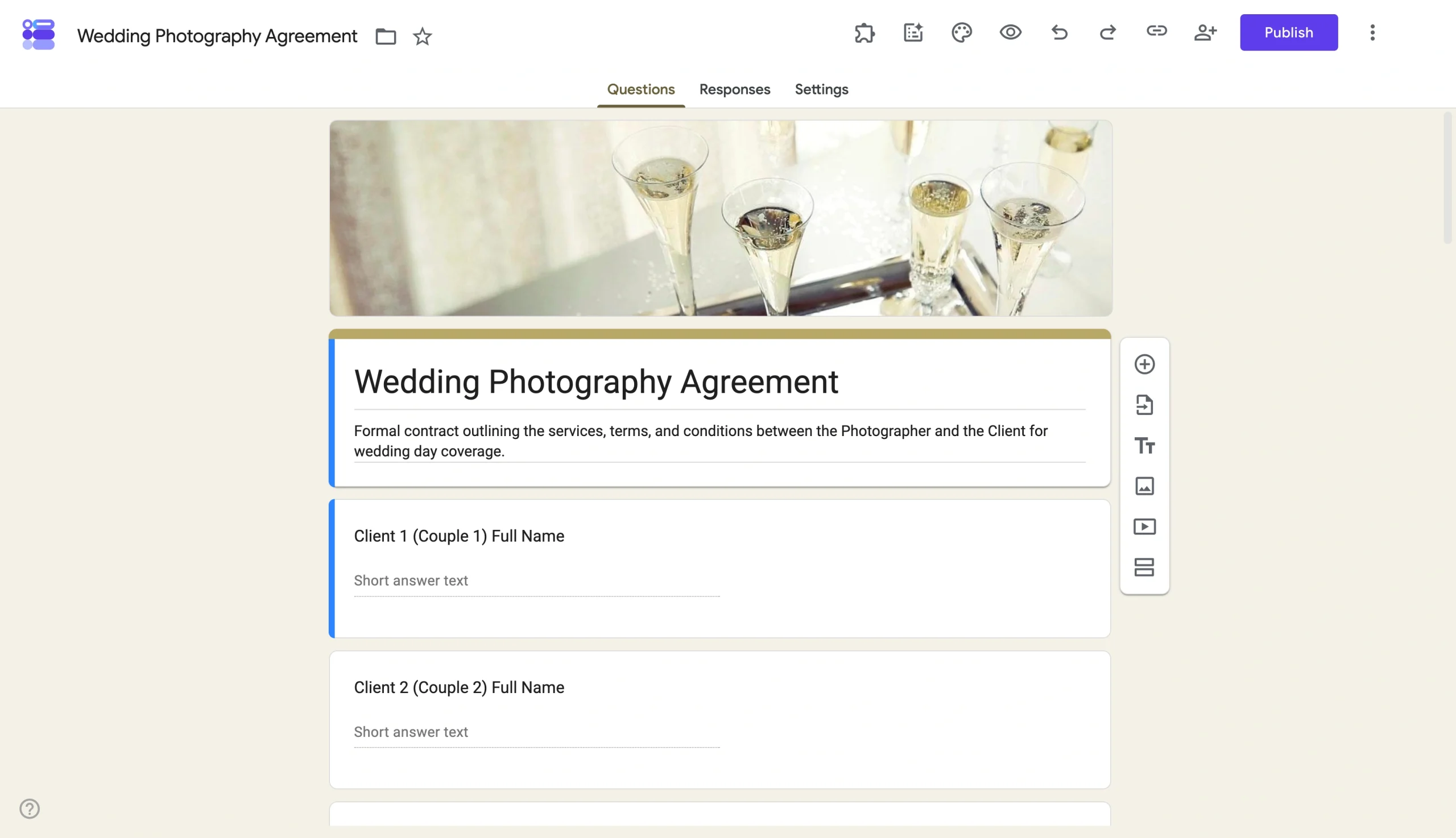The height and width of the screenshot is (838, 1456).
Task: Undo the last change
Action: 1060,33
